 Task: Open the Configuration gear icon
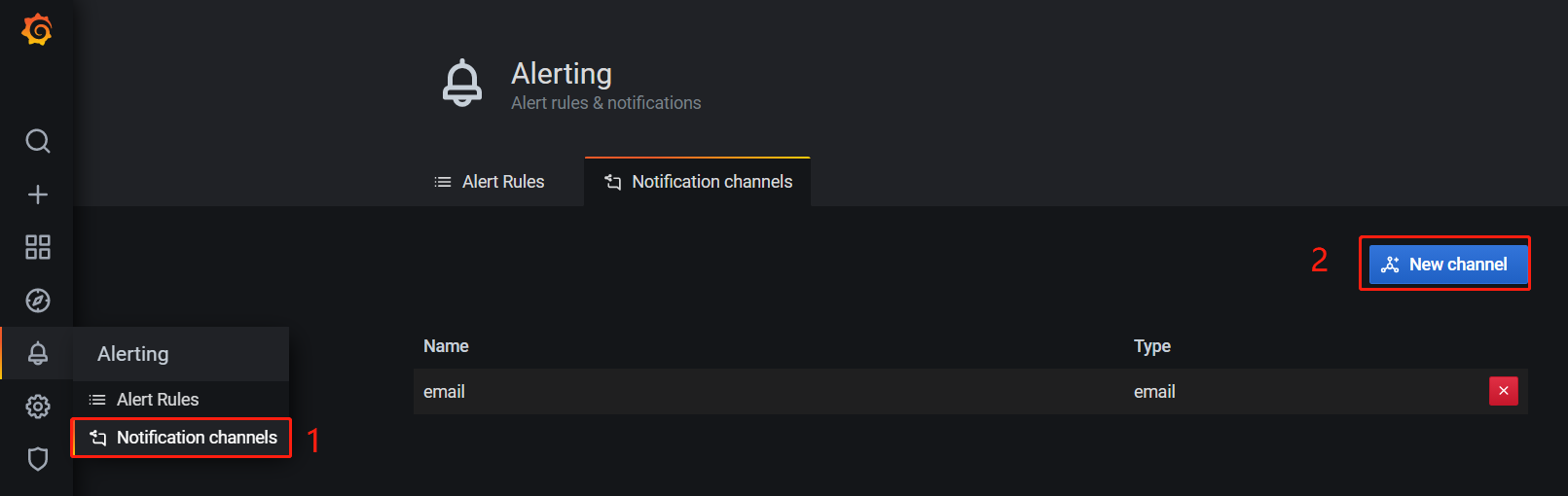coord(38,406)
